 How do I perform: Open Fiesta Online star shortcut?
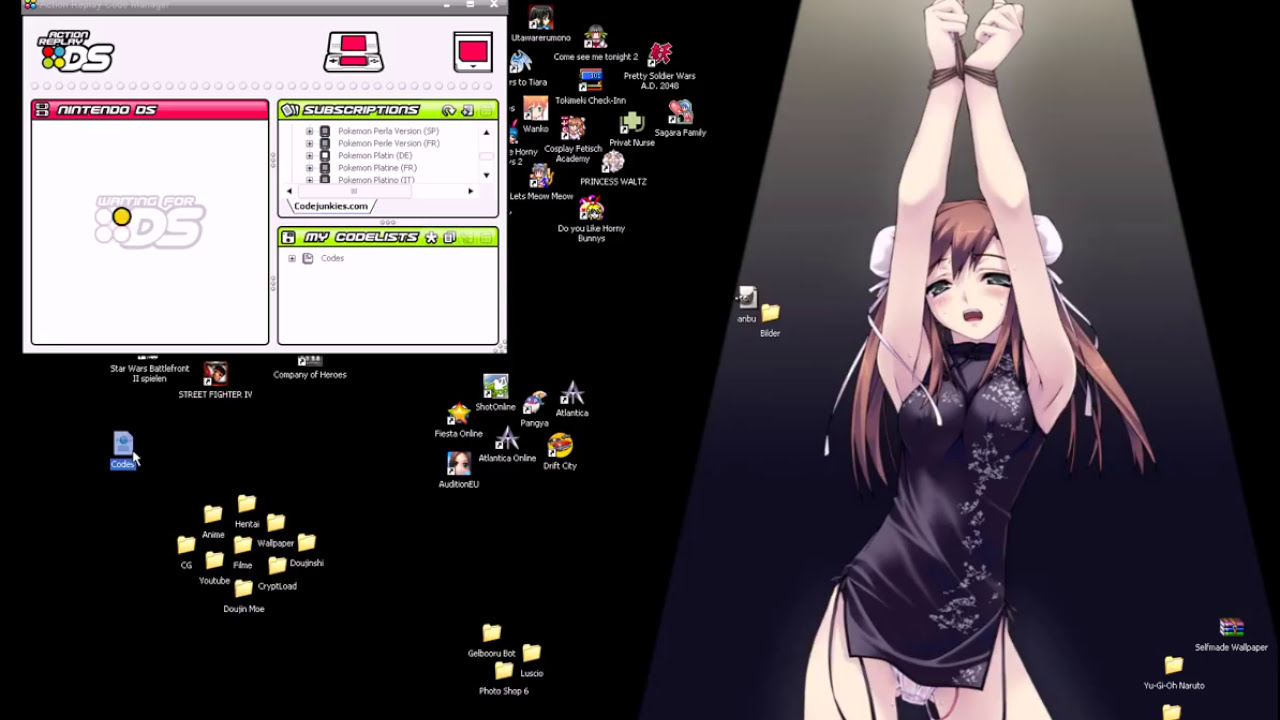pyautogui.click(x=458, y=414)
